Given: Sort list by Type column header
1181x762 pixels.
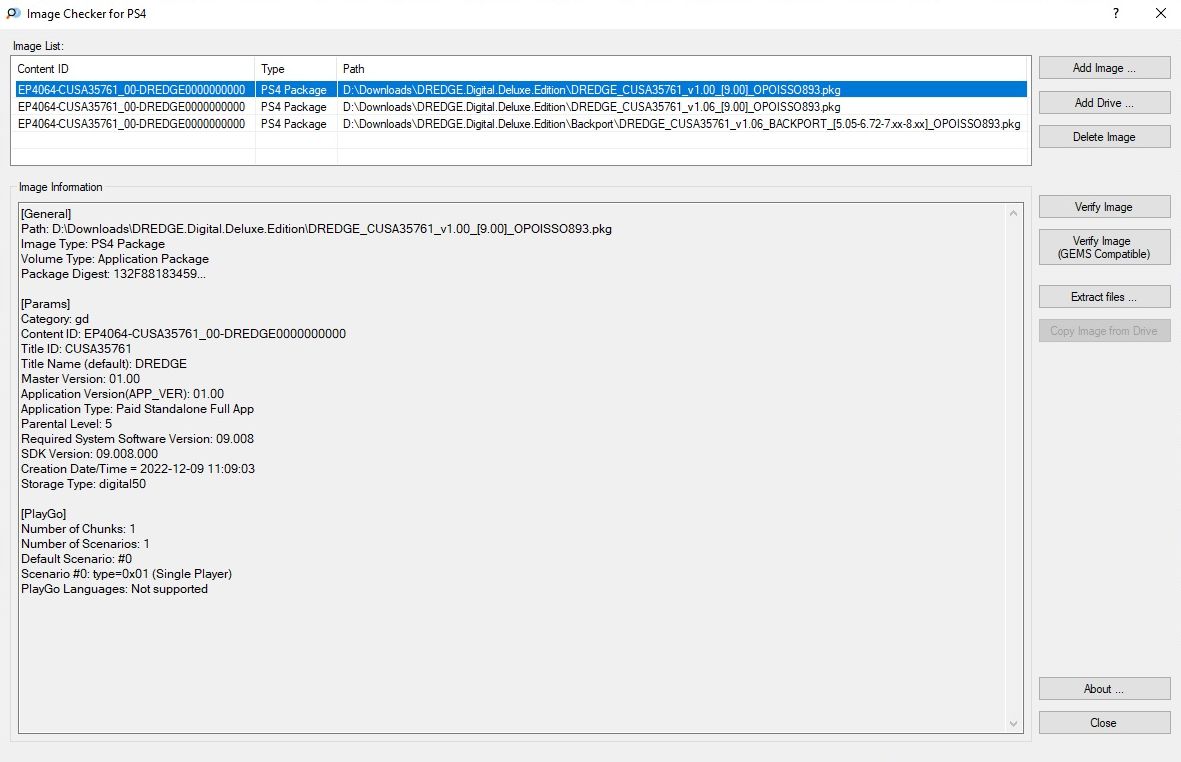Looking at the screenshot, I should pos(296,69).
